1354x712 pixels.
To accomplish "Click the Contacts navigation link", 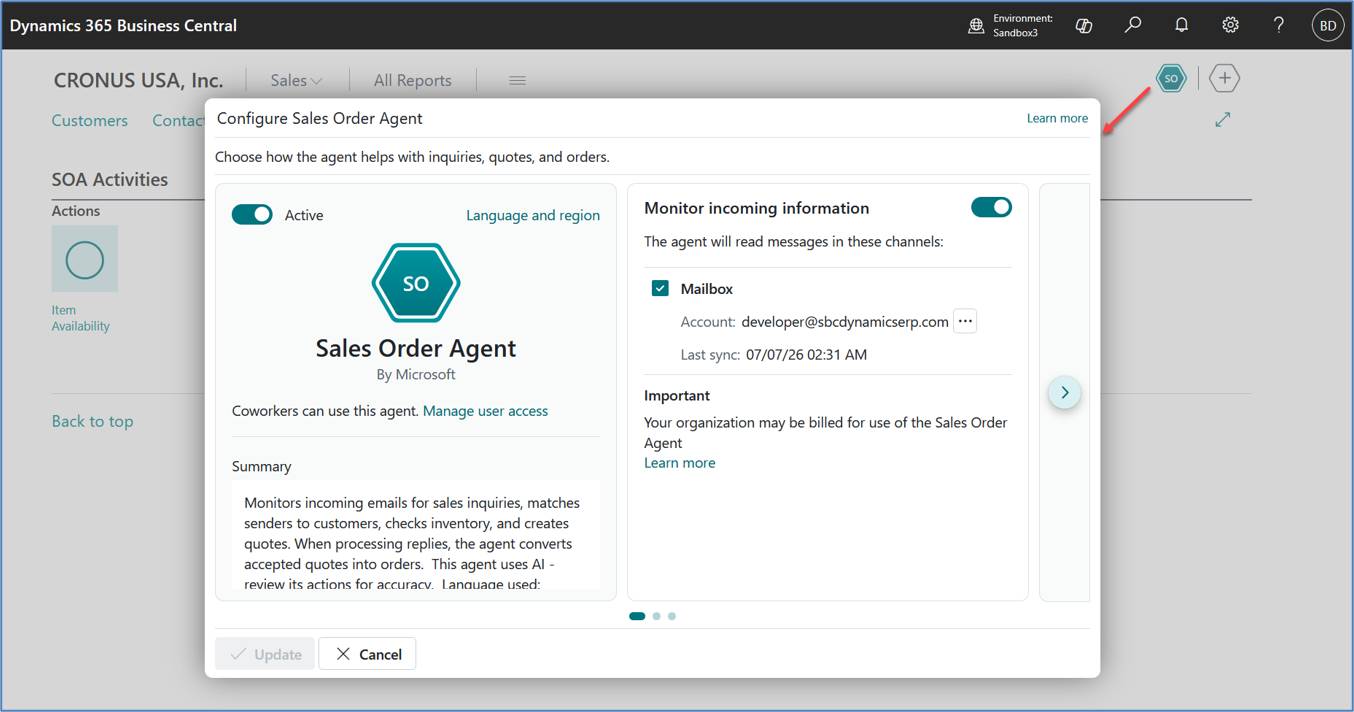I will click(x=179, y=120).
